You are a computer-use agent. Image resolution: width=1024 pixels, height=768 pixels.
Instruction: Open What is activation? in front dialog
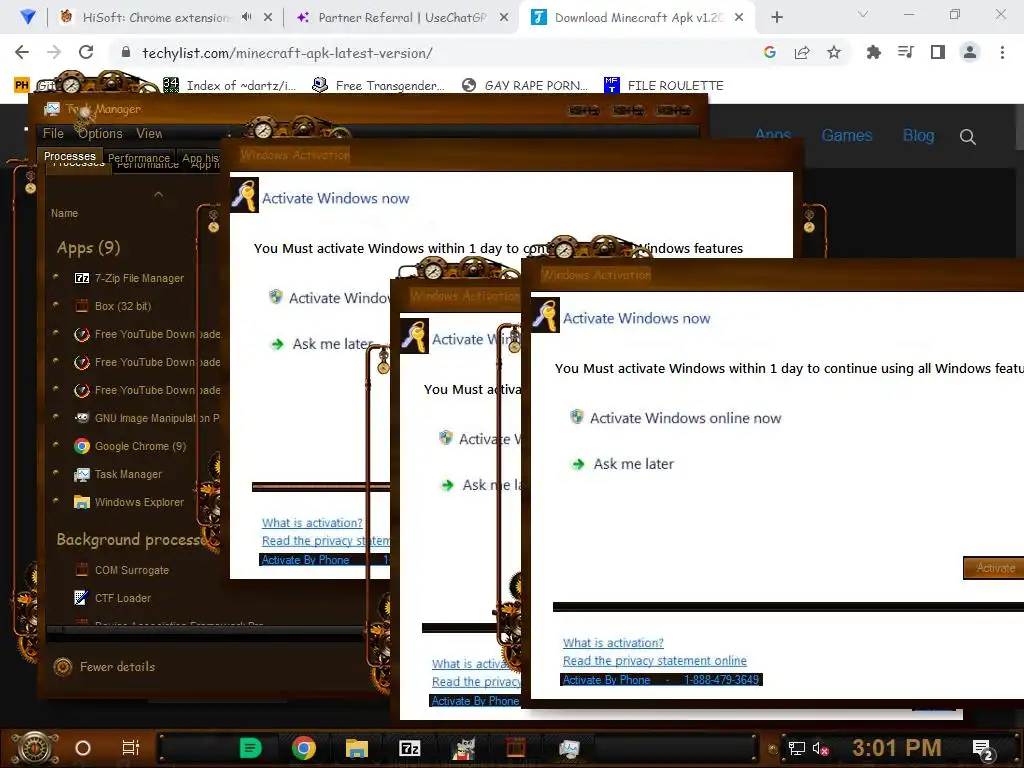tap(613, 643)
